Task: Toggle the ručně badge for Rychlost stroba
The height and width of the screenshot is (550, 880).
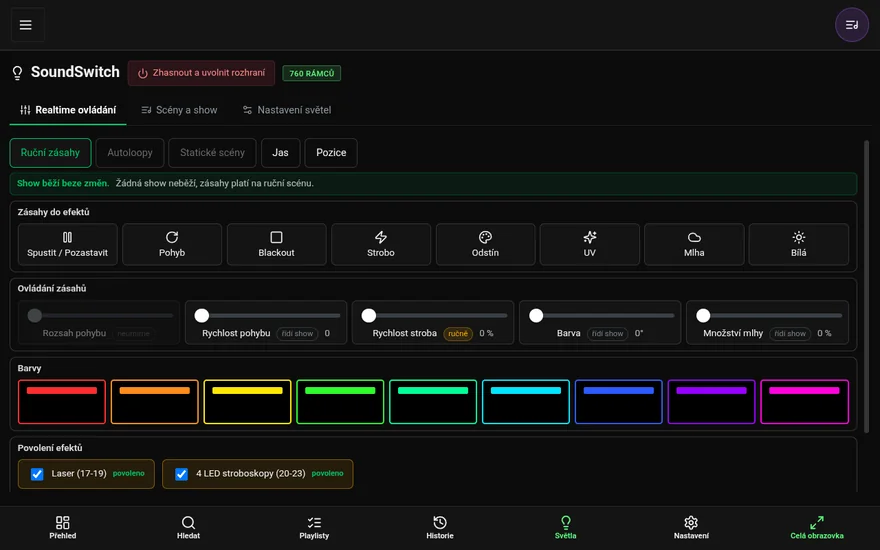Action: point(458,333)
